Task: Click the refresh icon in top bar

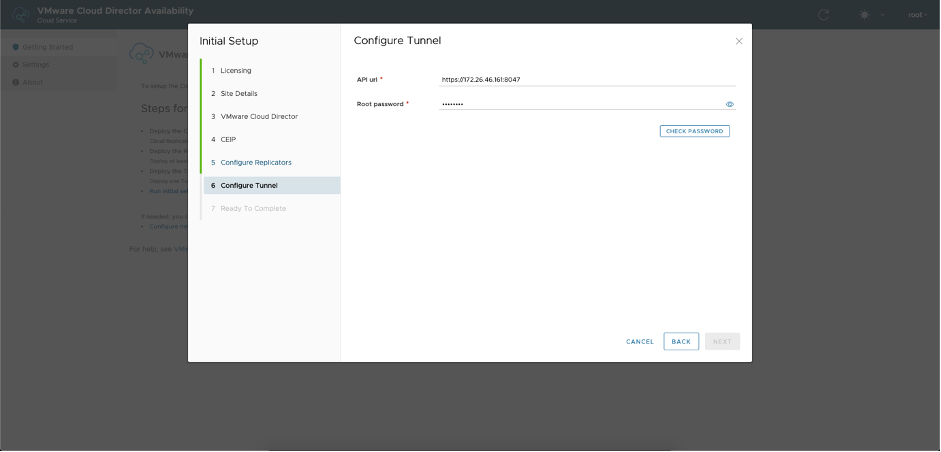Action: tap(823, 15)
